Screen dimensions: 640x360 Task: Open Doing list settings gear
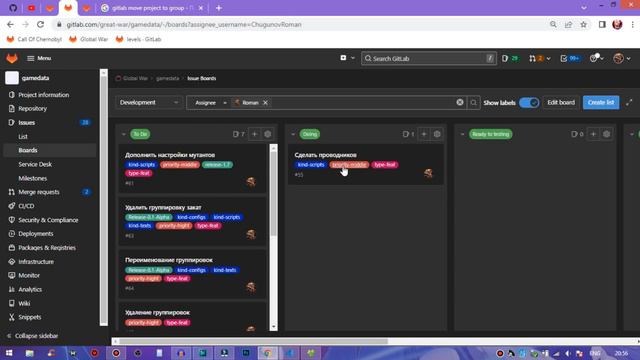[437, 134]
